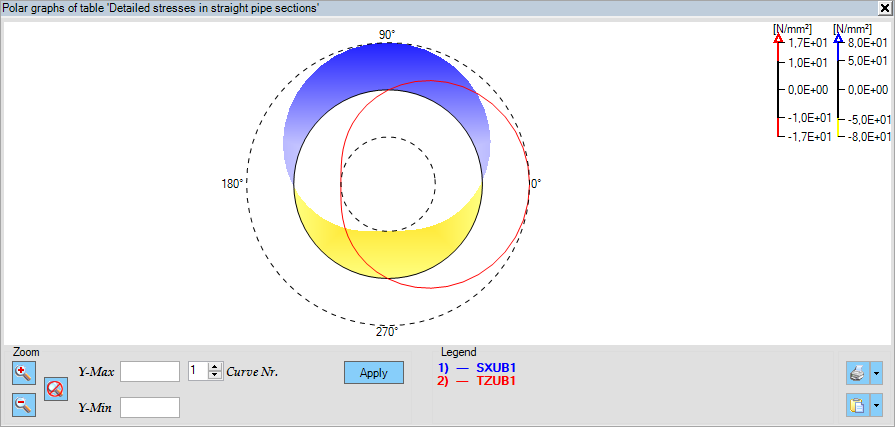Click the Apply button
Screen dimensions: 895x427
pos(374,373)
